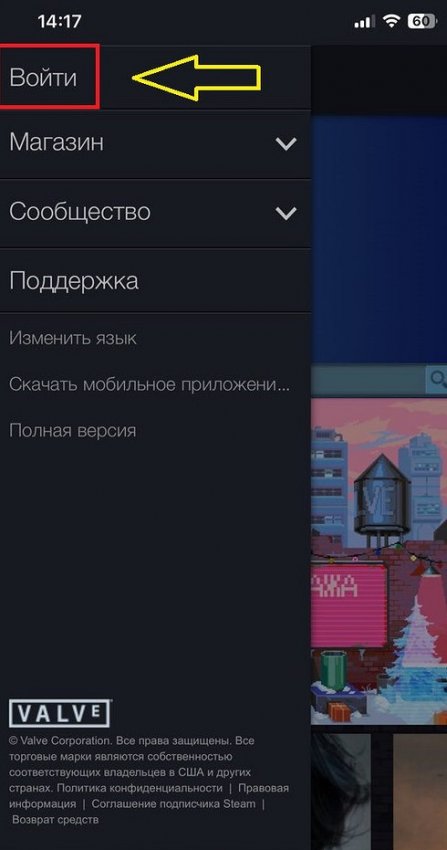Tap the search magnifier icon
The image size is (447, 850).
pyautogui.click(x=437, y=379)
